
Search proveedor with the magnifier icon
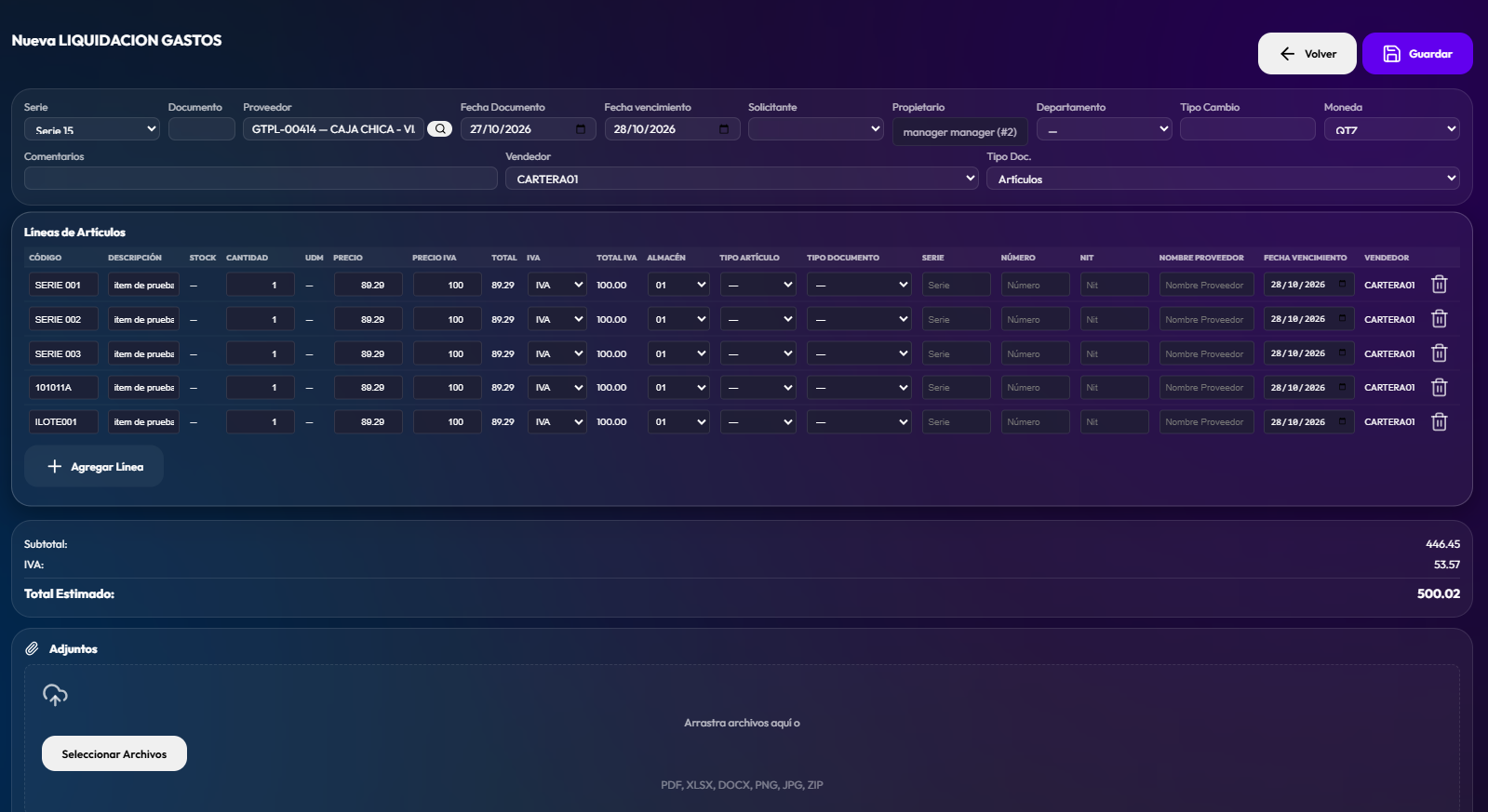point(440,129)
